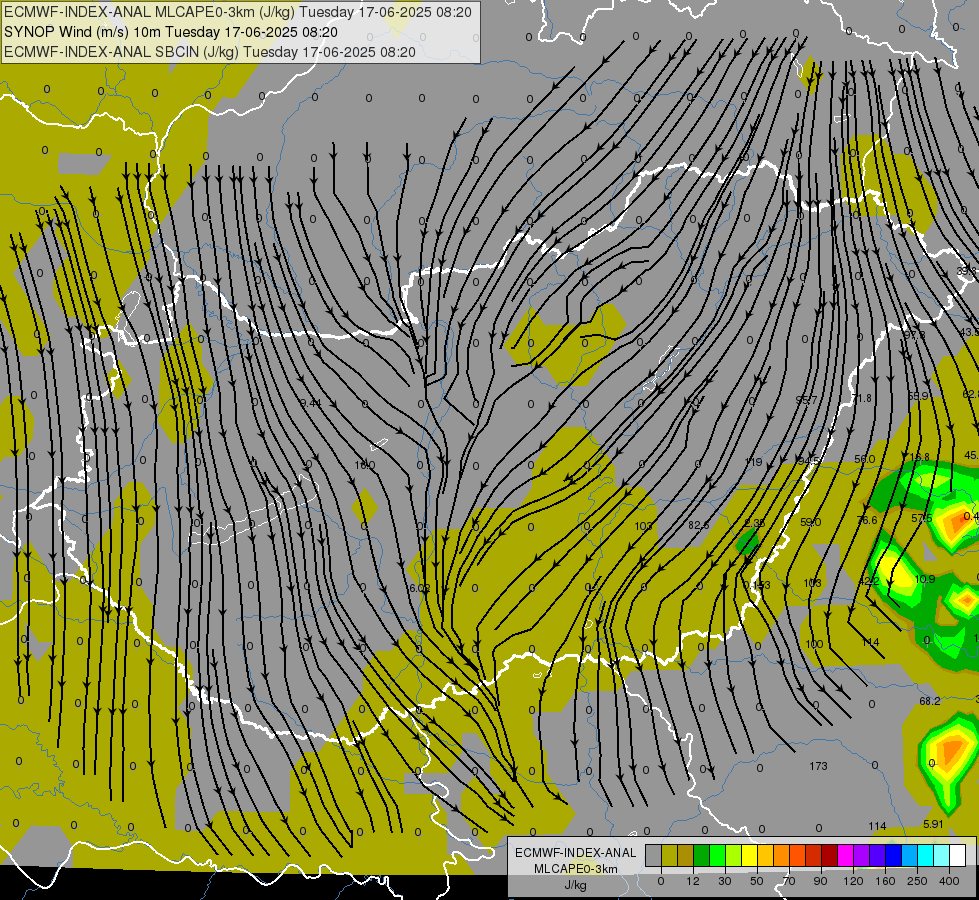The height and width of the screenshot is (900, 979).
Task: Click the map value 68.2
Action: (x=930, y=701)
